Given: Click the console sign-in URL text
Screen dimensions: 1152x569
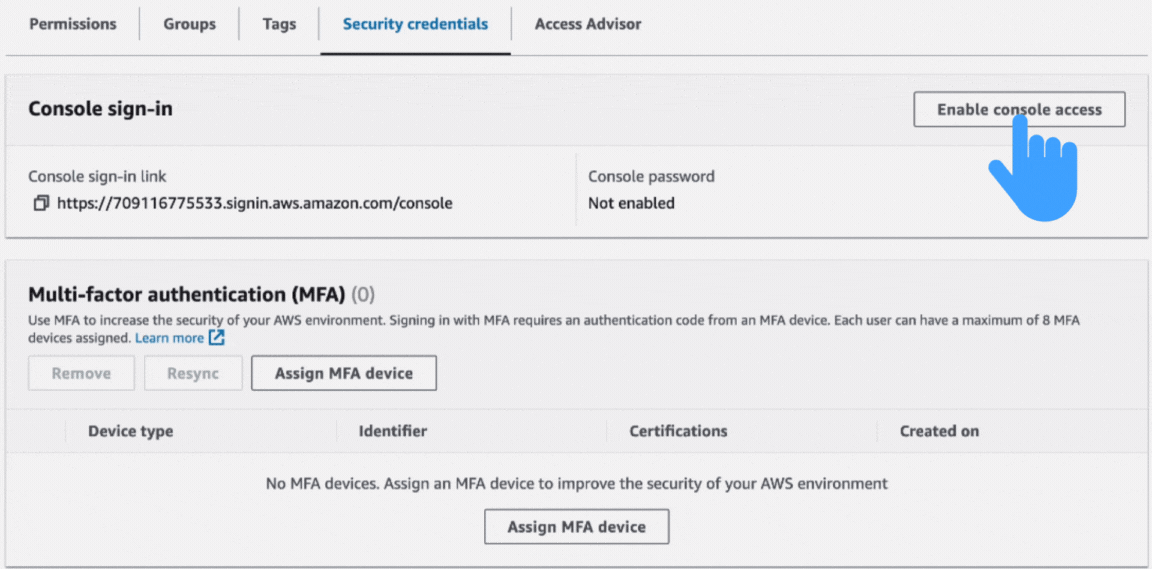Looking at the screenshot, I should pos(254,203).
